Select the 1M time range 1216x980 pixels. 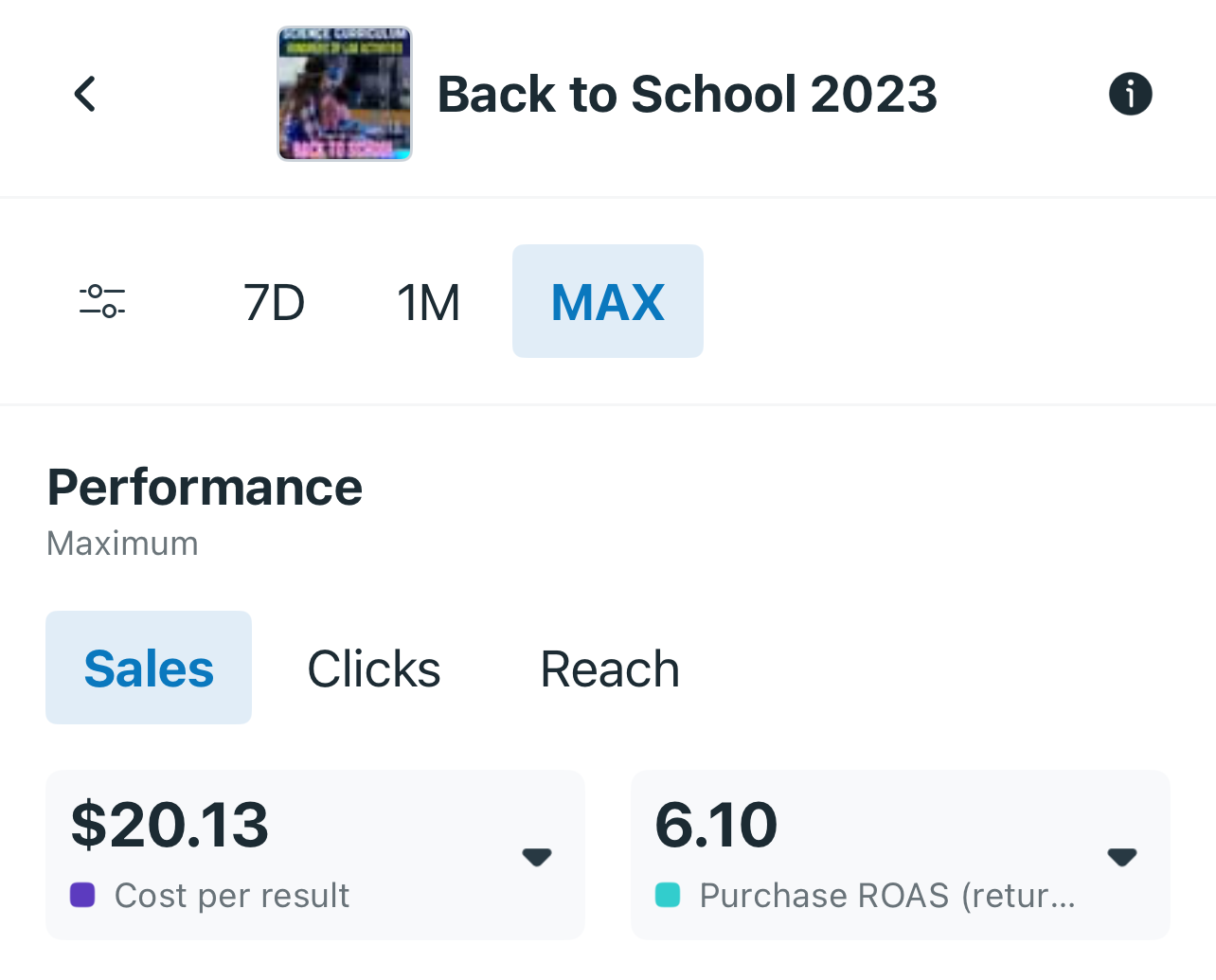coord(428,303)
